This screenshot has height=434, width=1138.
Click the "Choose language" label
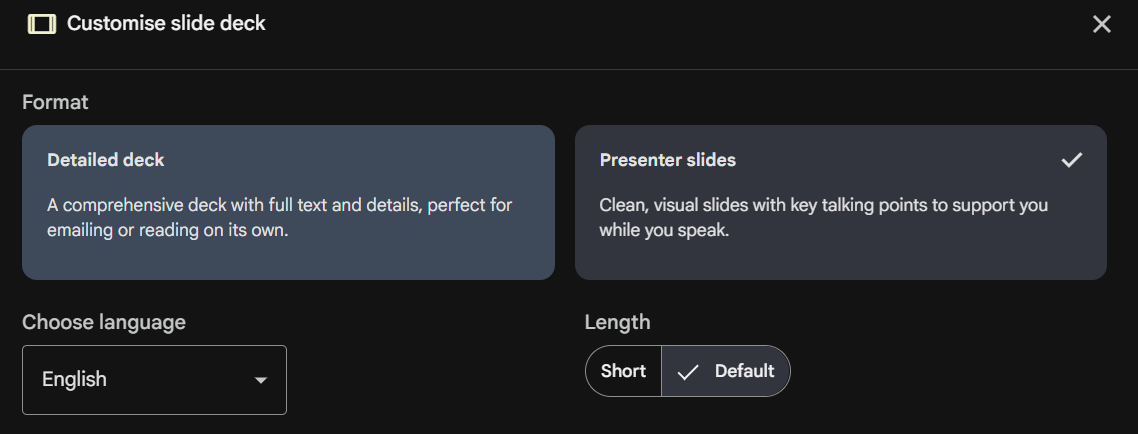(104, 322)
